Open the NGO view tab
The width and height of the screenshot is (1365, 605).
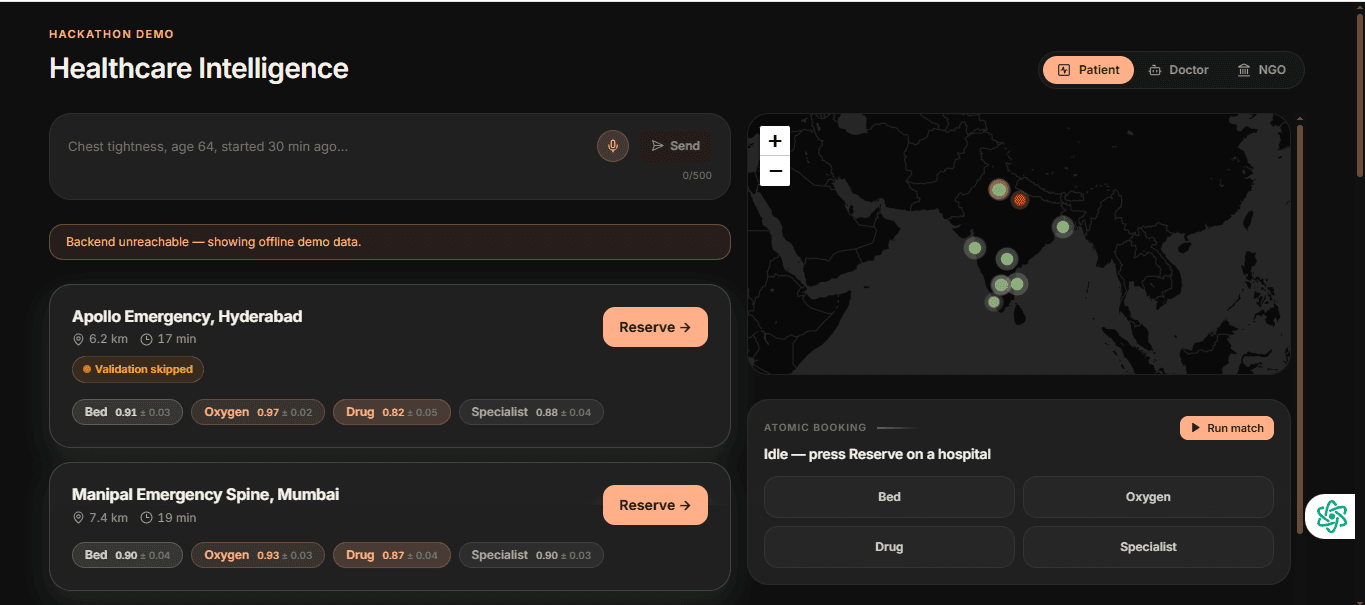coord(1261,70)
